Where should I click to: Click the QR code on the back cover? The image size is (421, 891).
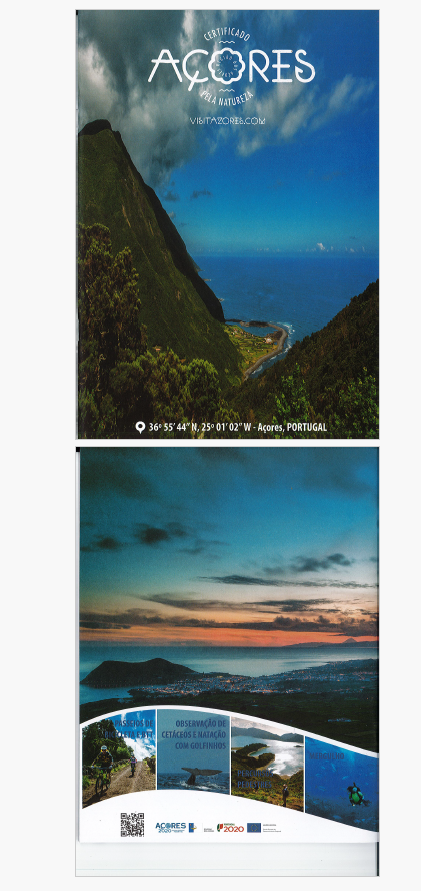(x=132, y=825)
